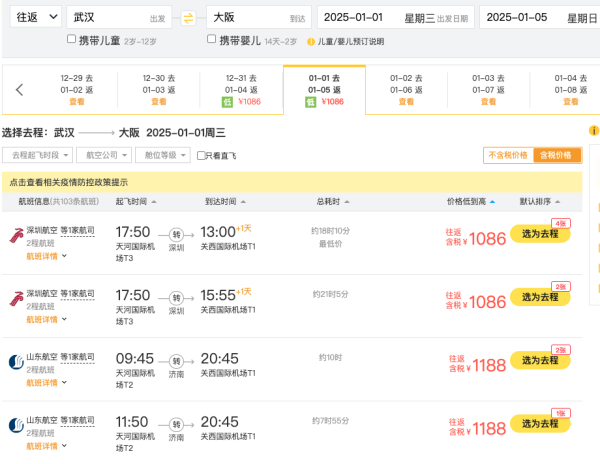Choose 选为去程 for the 15:55 arrival flight
Image resolution: width=600 pixels, height=464 pixels.
[540, 297]
